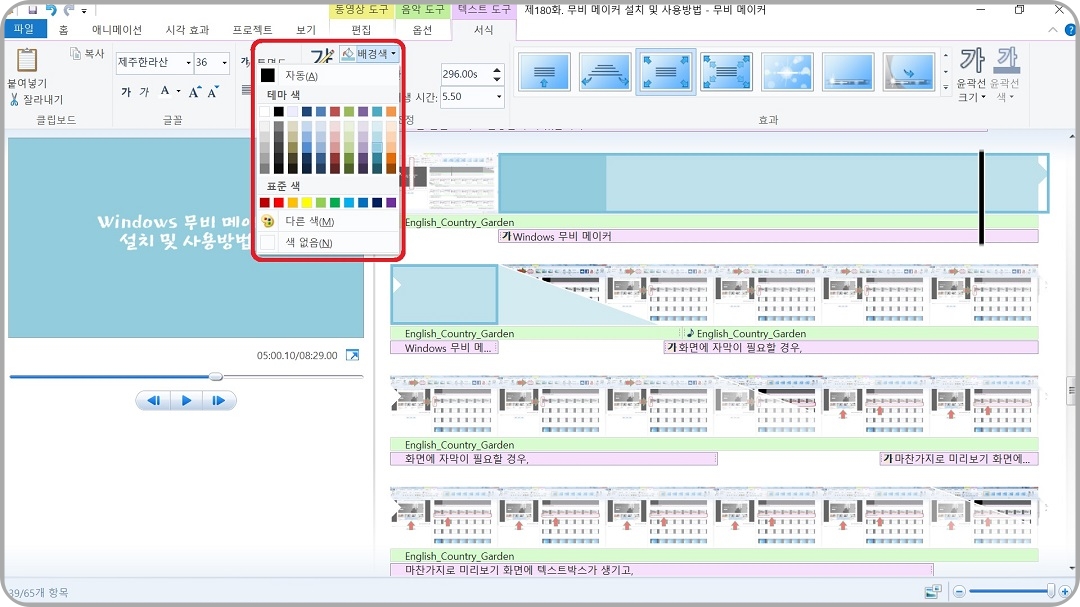1080x607 pixels.
Task: Pick the white theme color swatch
Action: coord(264,111)
